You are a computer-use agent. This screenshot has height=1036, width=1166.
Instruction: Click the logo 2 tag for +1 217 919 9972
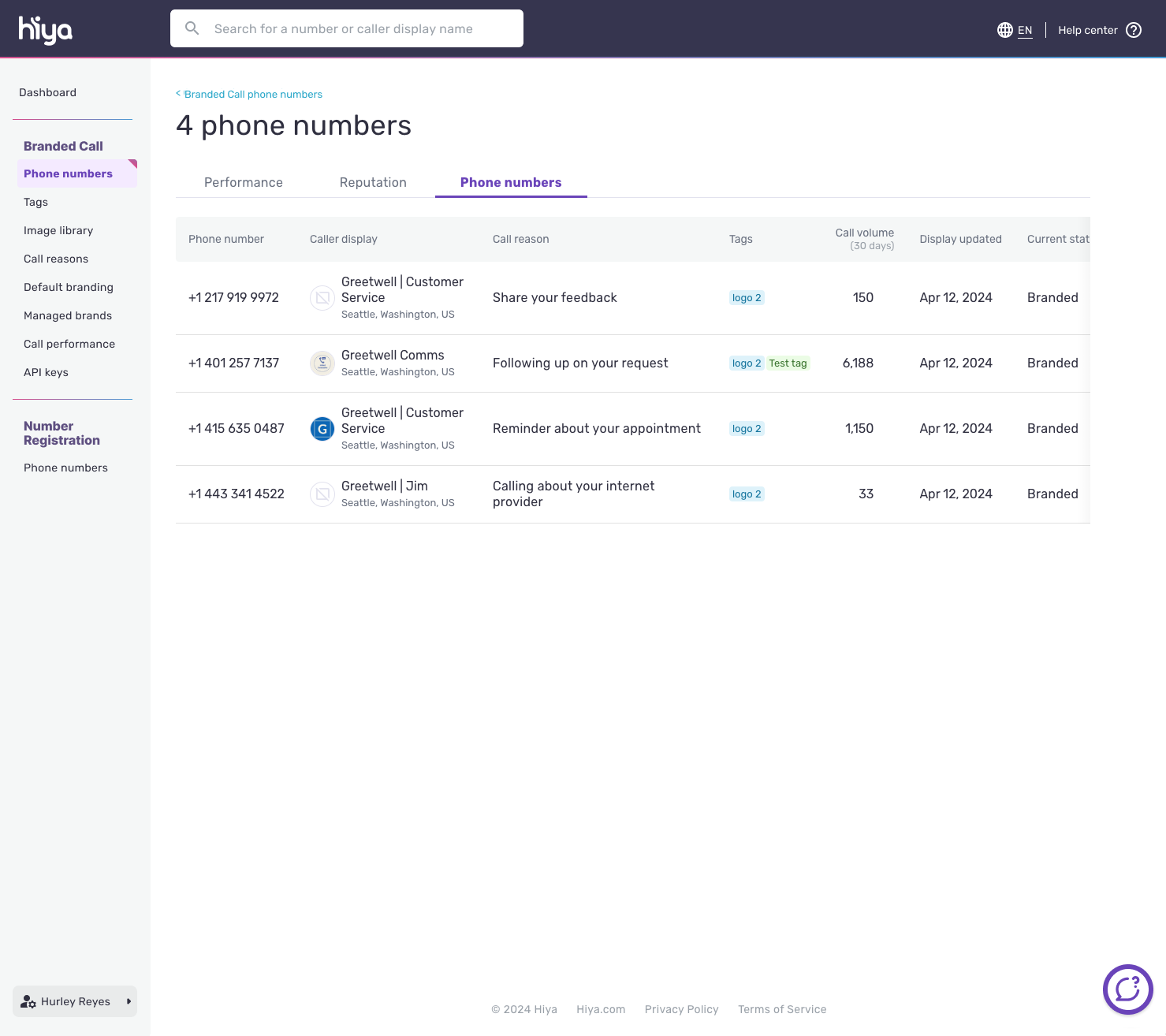pos(747,297)
